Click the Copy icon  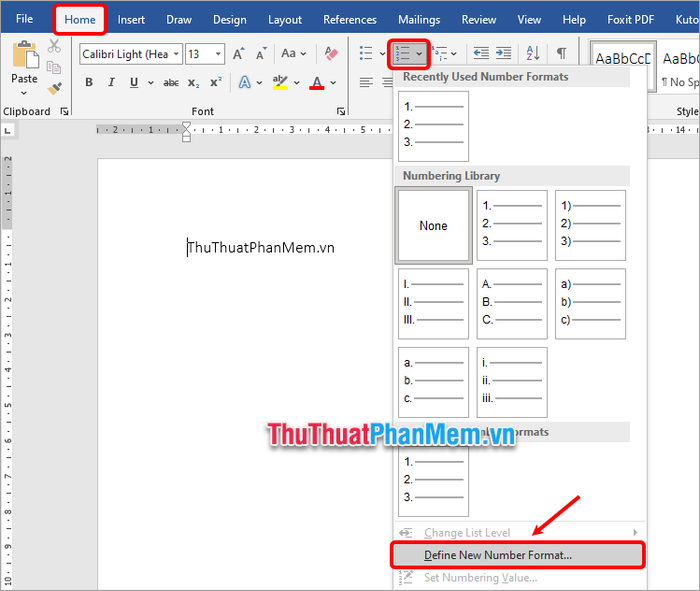[x=54, y=67]
